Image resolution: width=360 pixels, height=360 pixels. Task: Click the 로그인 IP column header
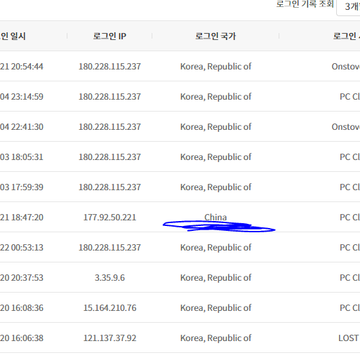coord(110,36)
